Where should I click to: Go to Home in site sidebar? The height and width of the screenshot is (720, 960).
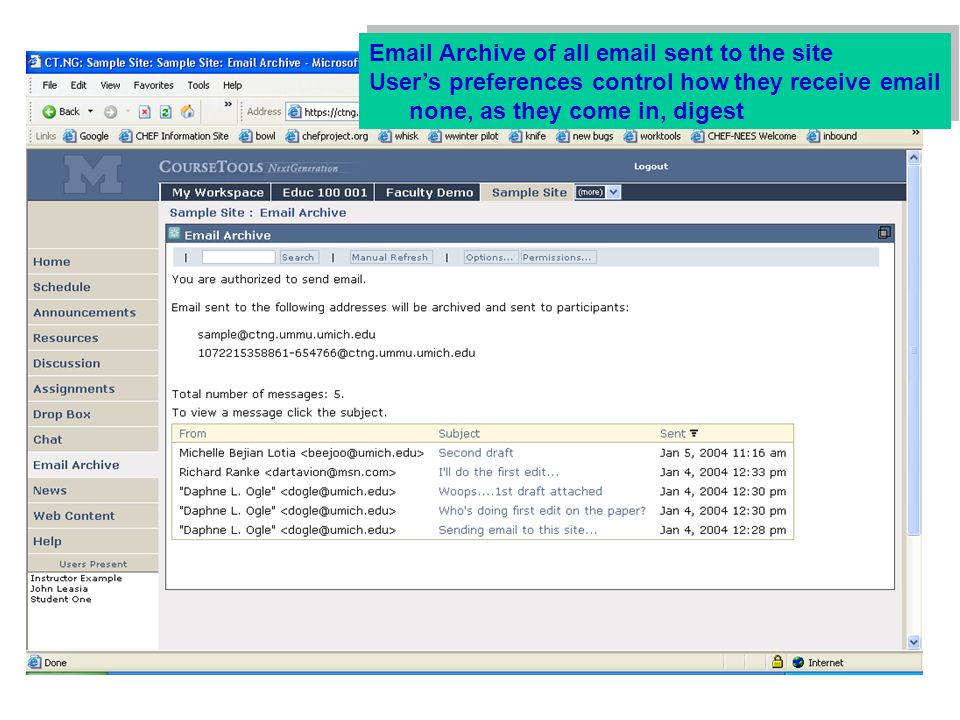(92, 261)
